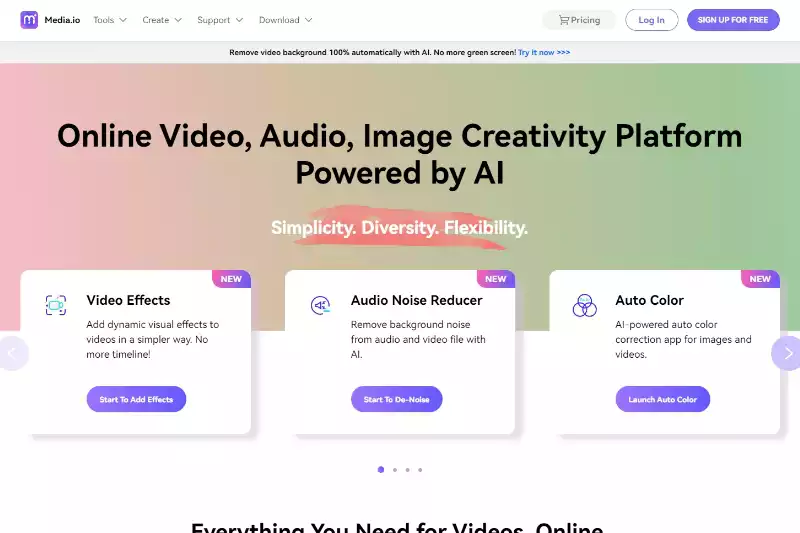Click 'Remove background noise' description text

418,339
